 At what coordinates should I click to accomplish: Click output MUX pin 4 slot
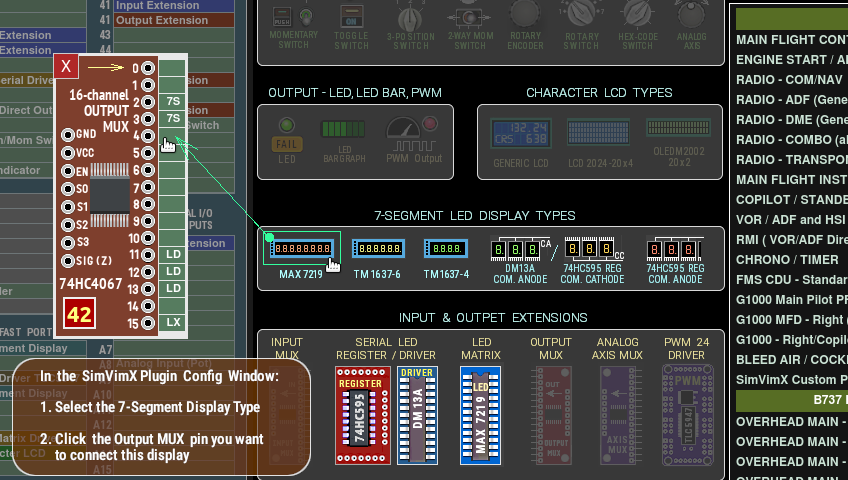pyautogui.click(x=173, y=136)
